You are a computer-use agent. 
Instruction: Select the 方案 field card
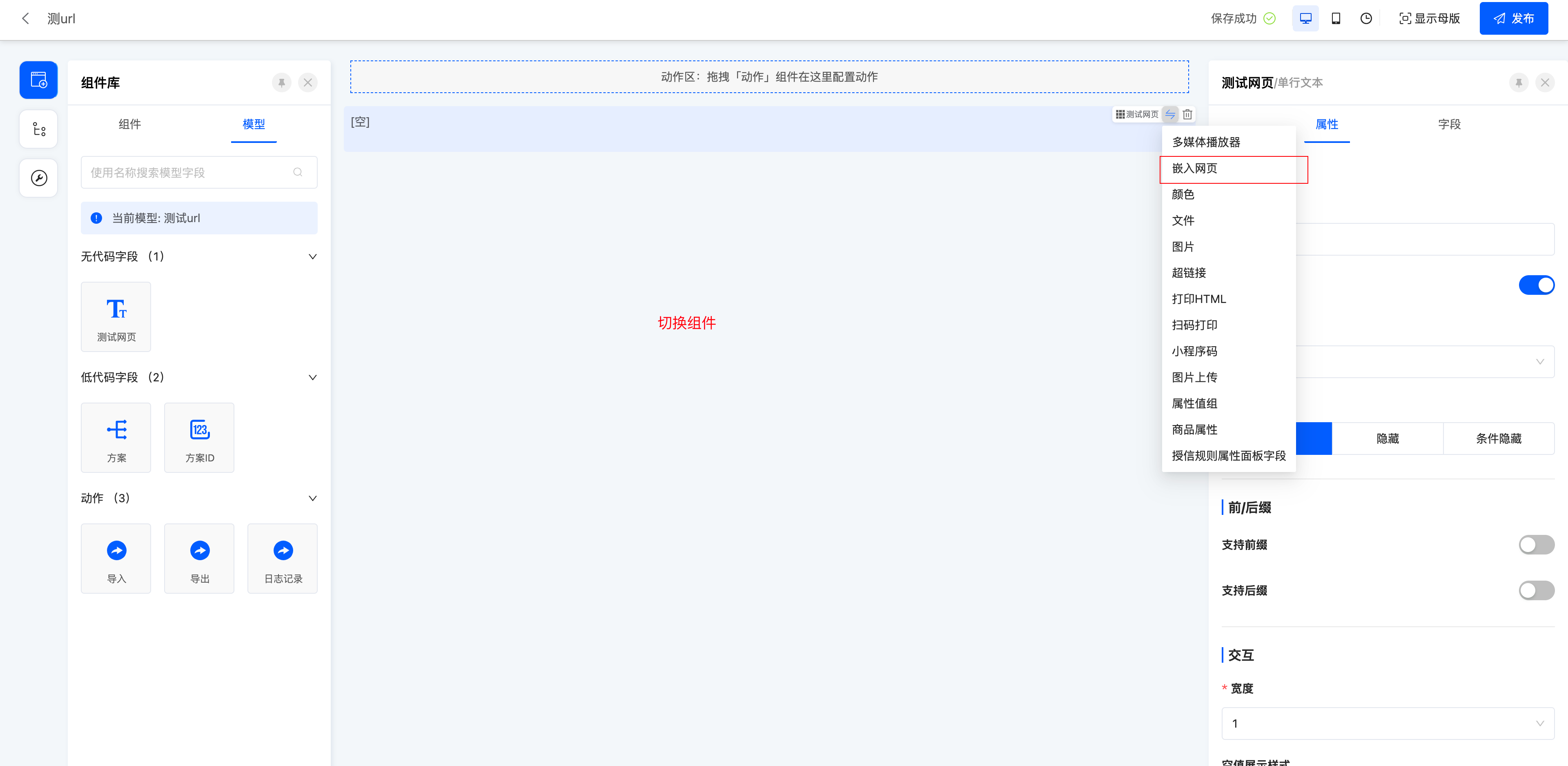coord(116,437)
